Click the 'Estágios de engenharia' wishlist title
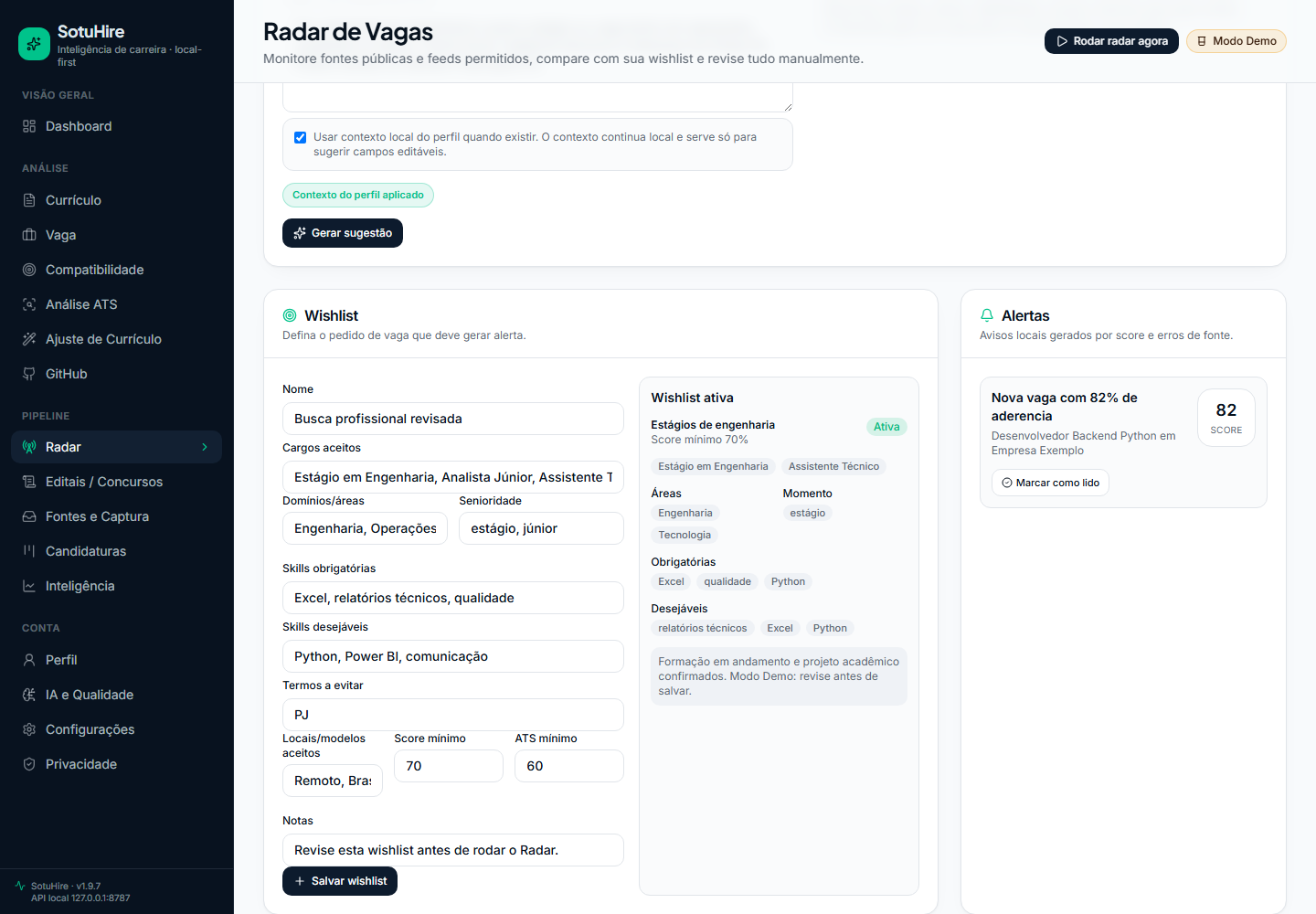This screenshot has width=1316, height=914. pyautogui.click(x=713, y=425)
